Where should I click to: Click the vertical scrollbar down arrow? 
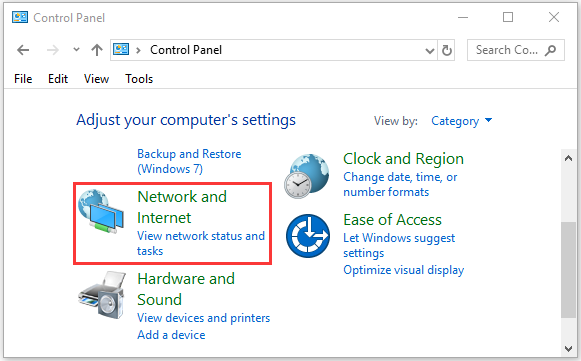click(x=568, y=348)
